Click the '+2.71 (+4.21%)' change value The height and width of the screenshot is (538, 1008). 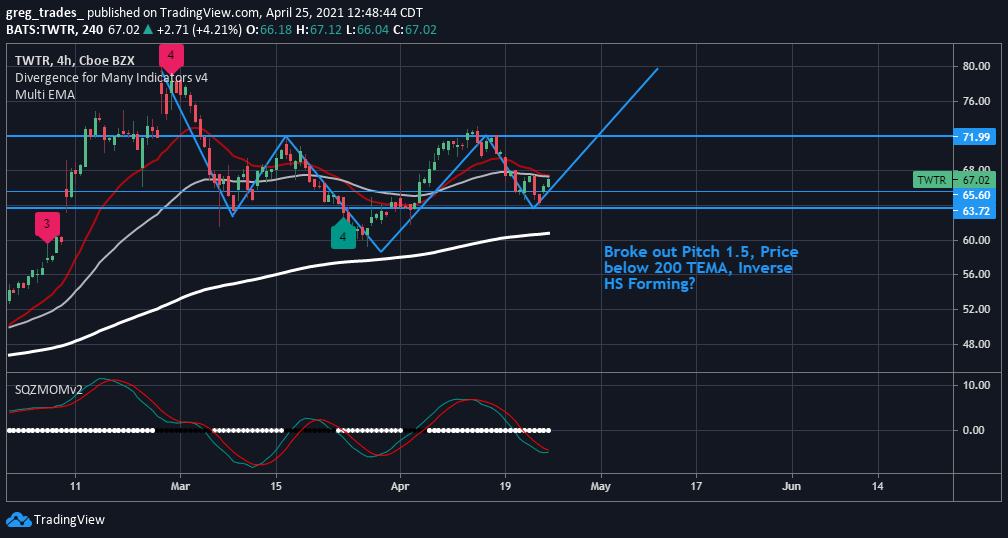click(x=198, y=30)
